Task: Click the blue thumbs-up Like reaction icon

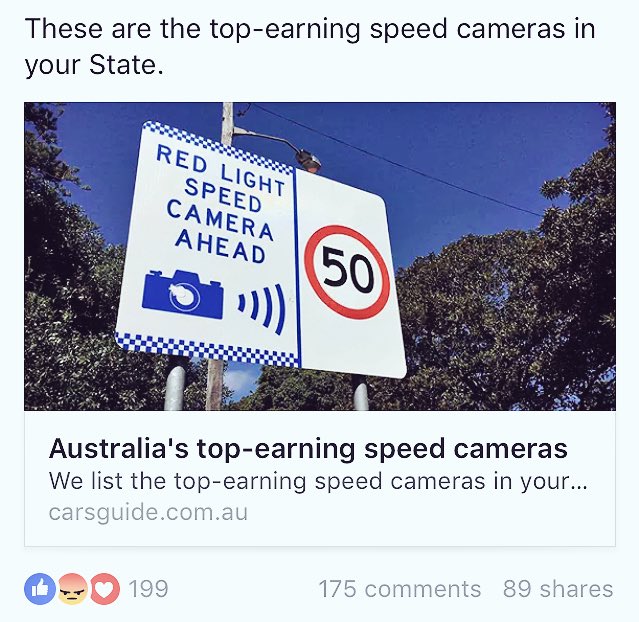Action: 40,589
